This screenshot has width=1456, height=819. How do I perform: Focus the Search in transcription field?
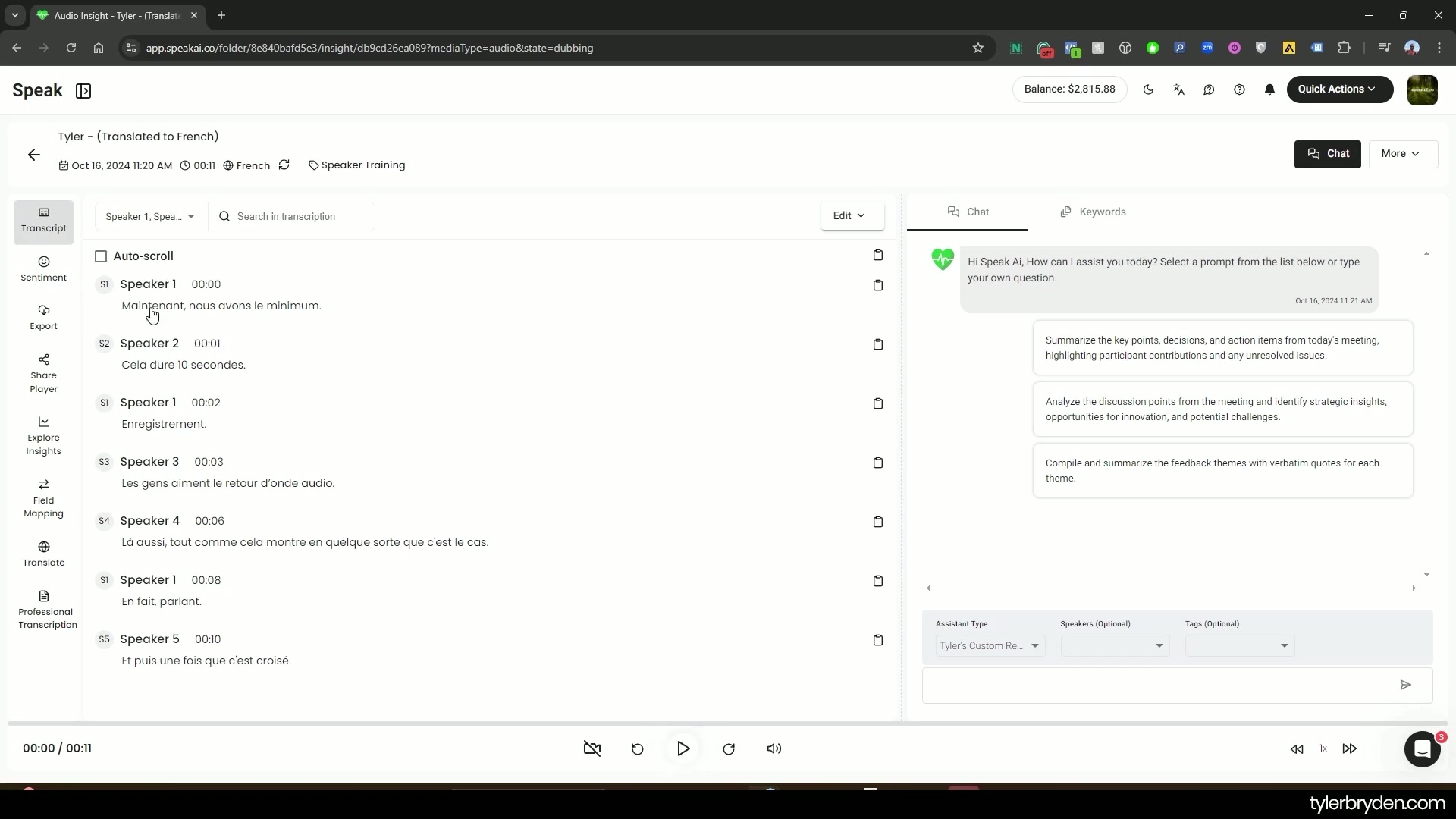pos(292,217)
